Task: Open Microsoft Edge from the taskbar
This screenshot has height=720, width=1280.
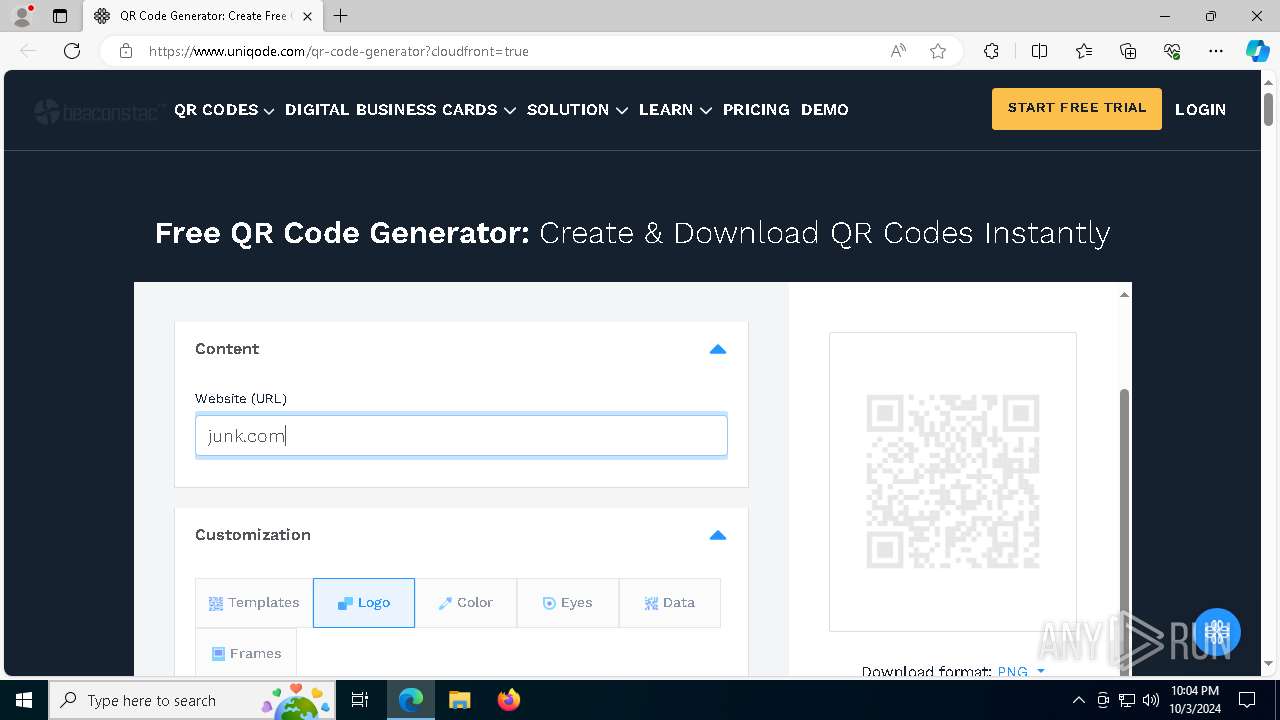Action: [411, 700]
